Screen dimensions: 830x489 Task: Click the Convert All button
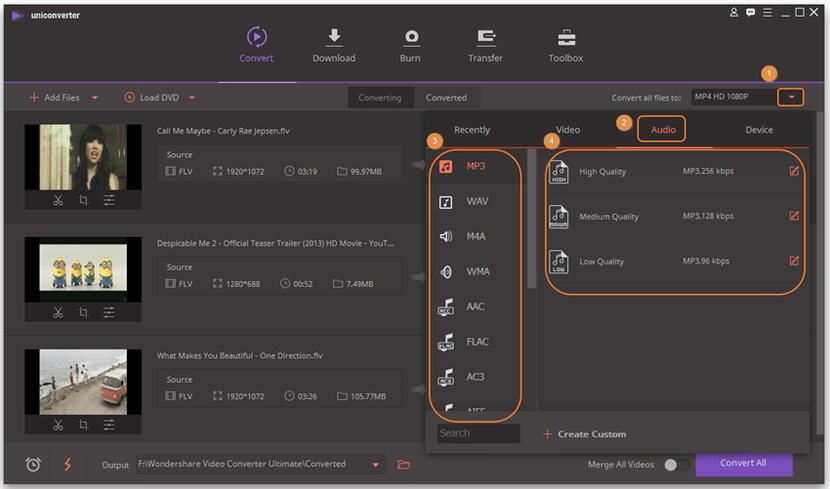pyautogui.click(x=743, y=464)
